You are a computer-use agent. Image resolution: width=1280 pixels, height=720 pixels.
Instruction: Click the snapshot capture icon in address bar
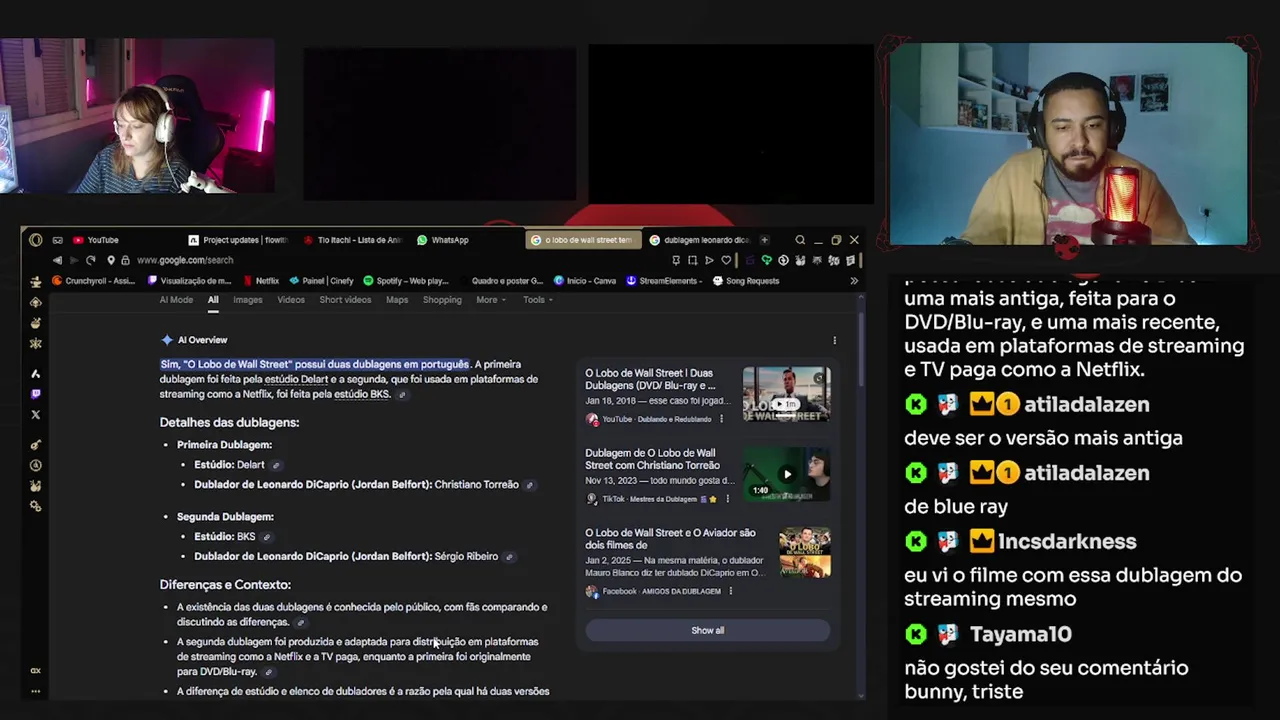click(x=692, y=260)
